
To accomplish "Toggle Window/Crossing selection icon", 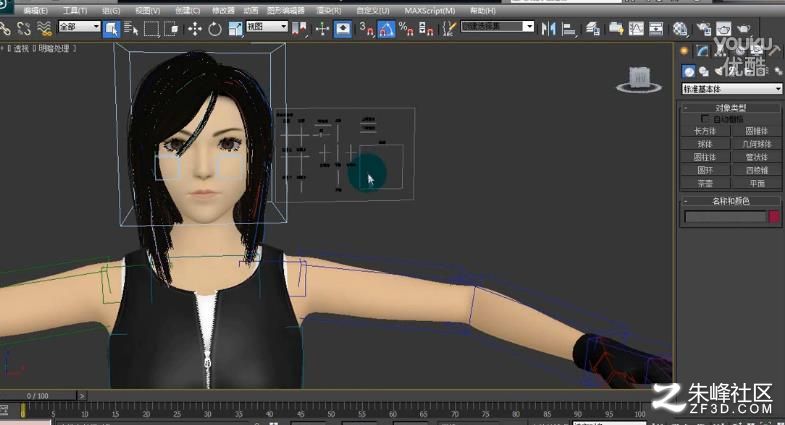I will tap(171, 29).
